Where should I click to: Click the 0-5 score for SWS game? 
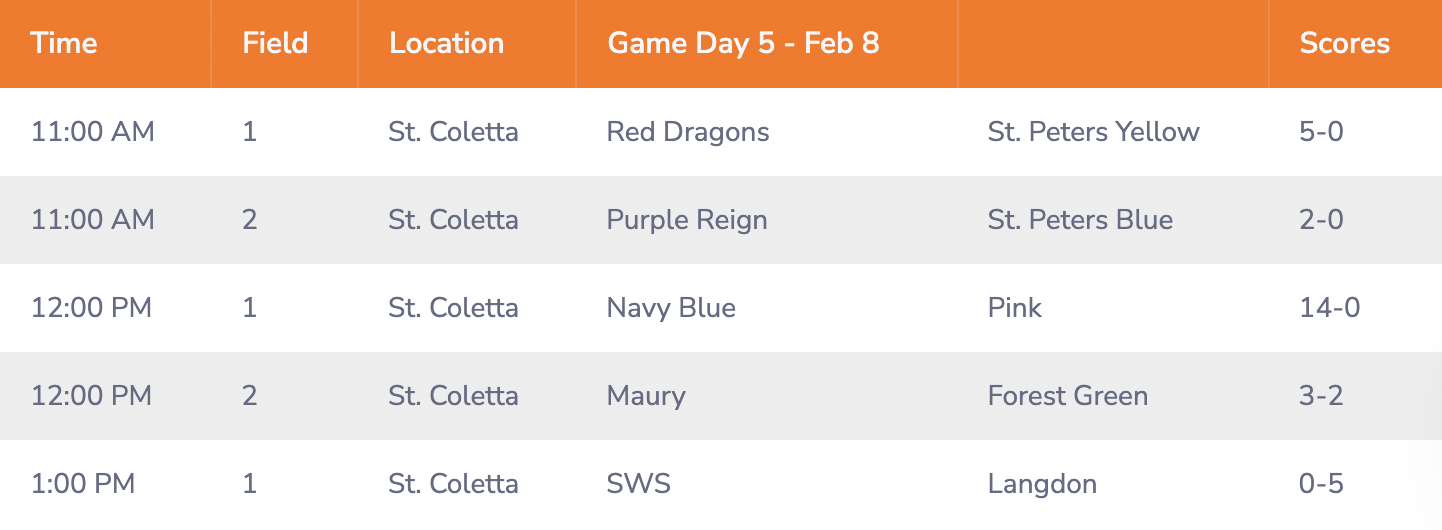[x=1321, y=484]
